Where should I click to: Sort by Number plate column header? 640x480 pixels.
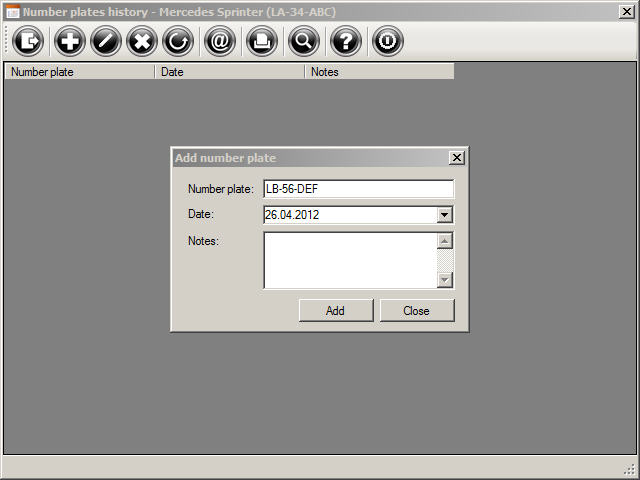(80, 72)
